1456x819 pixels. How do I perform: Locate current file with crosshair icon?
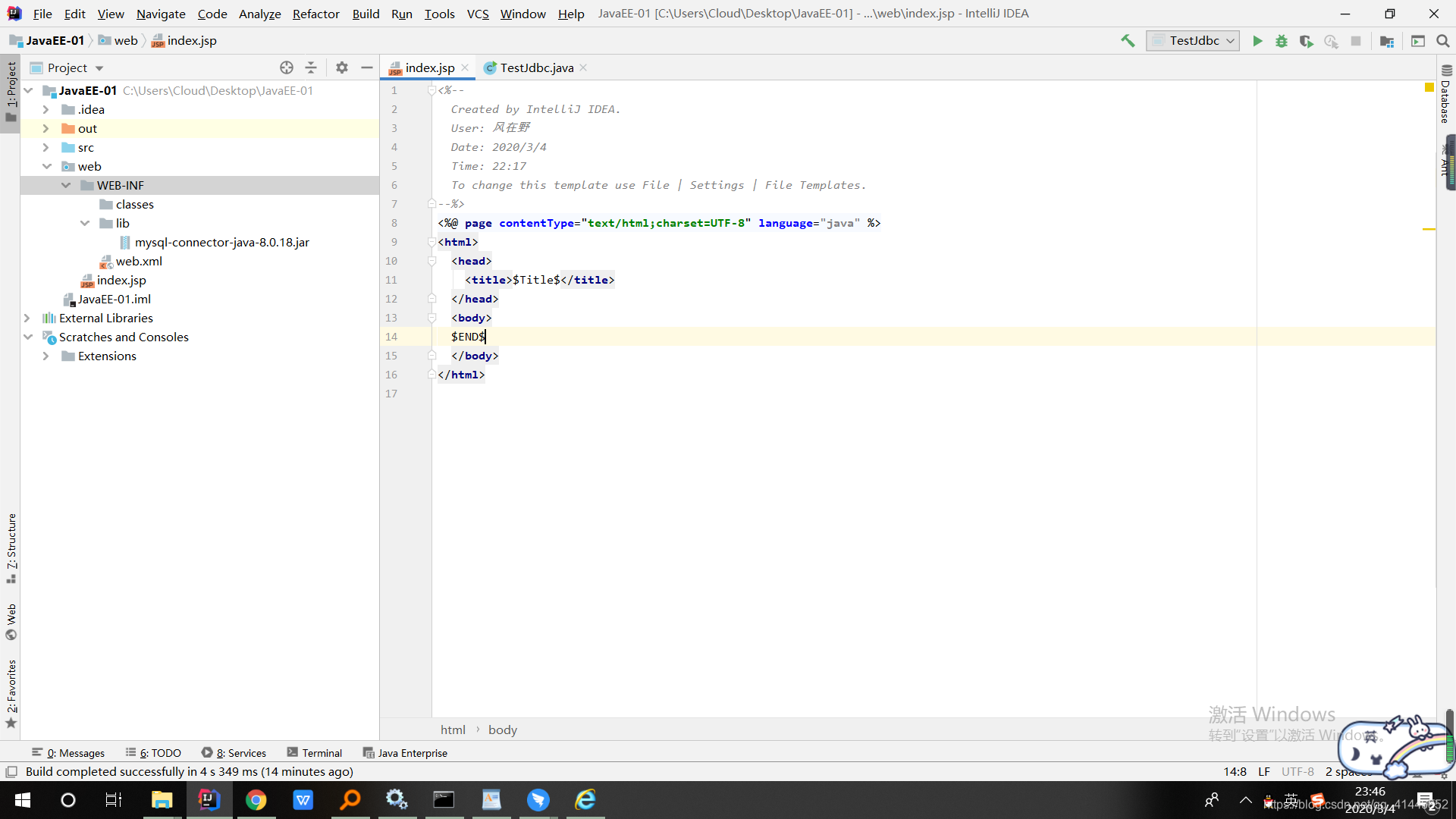(x=287, y=67)
